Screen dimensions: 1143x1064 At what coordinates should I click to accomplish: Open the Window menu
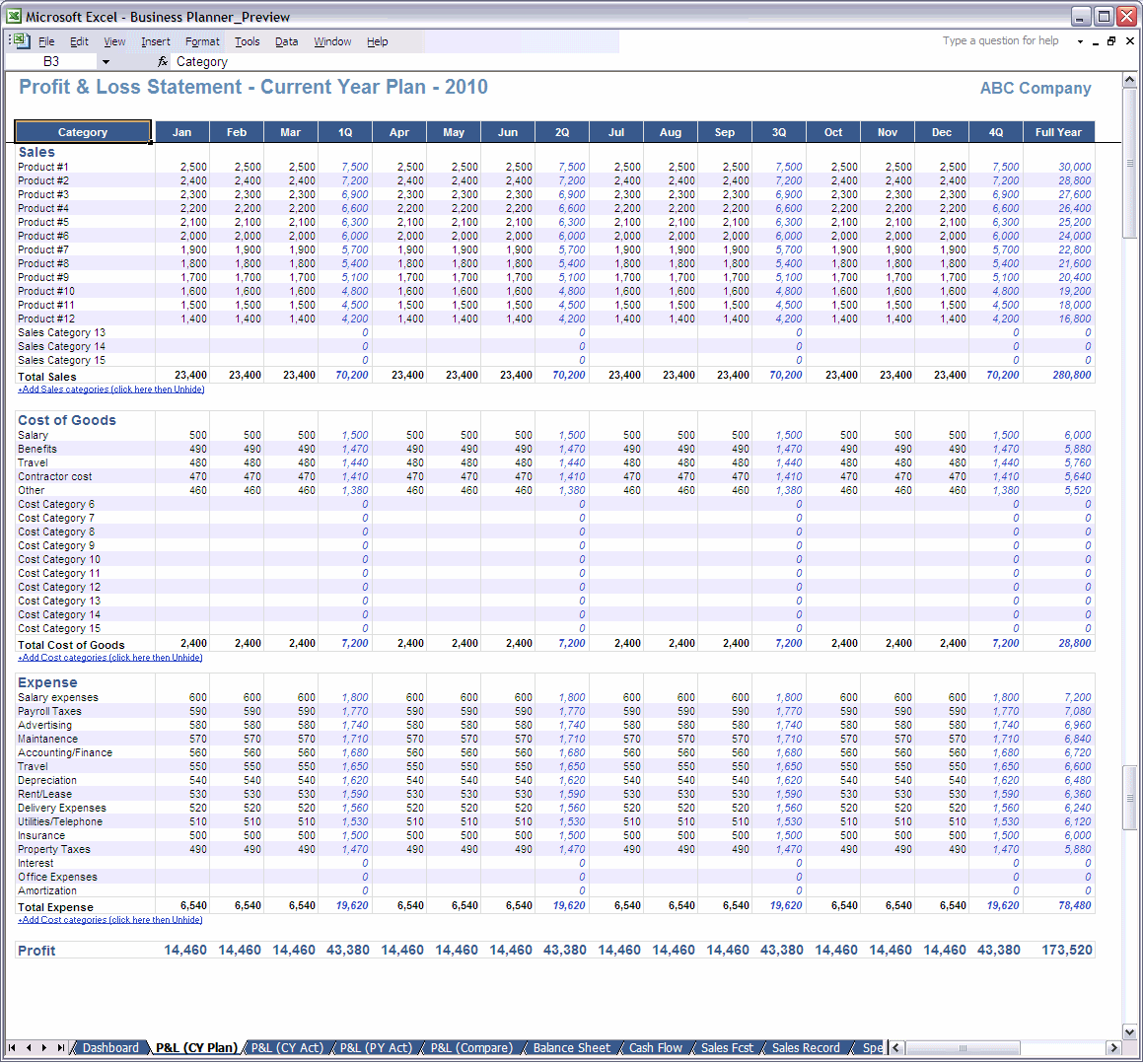coord(332,41)
